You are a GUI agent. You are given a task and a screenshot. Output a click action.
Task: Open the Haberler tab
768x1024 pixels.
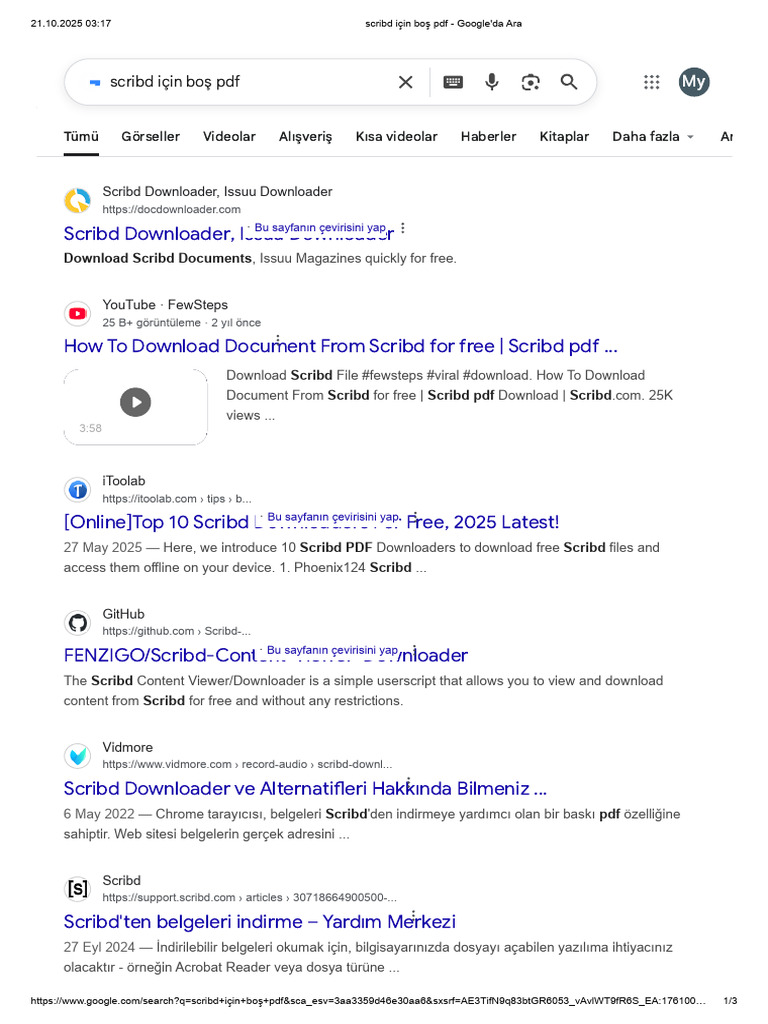tap(488, 136)
